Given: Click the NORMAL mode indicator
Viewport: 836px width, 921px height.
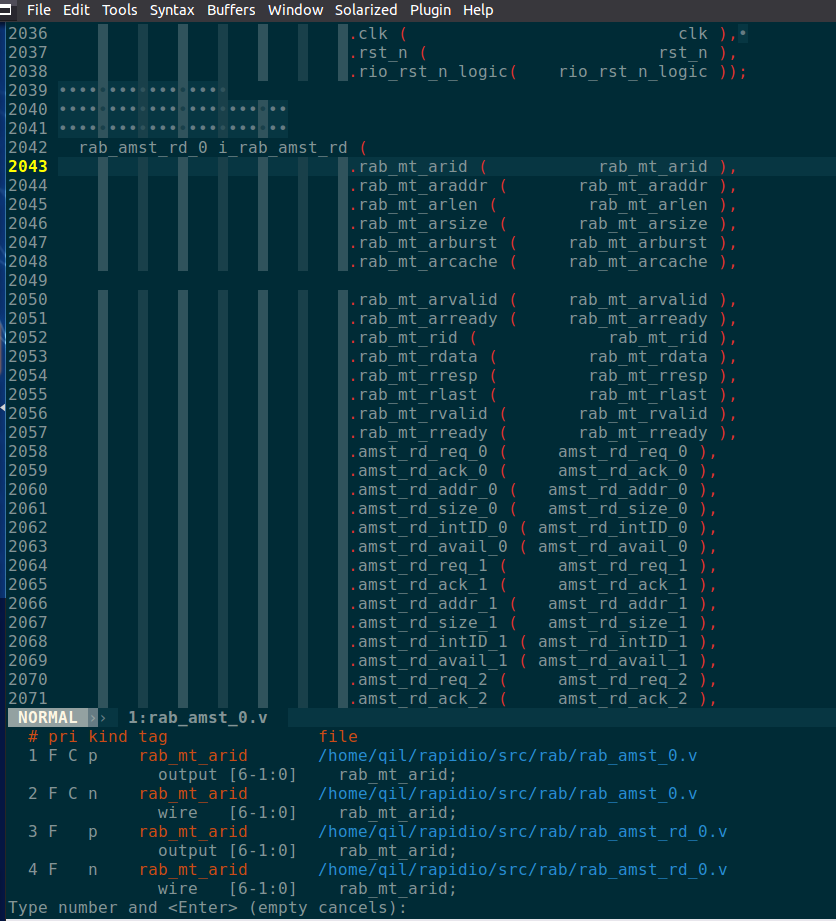Looking at the screenshot, I should 47,718.
